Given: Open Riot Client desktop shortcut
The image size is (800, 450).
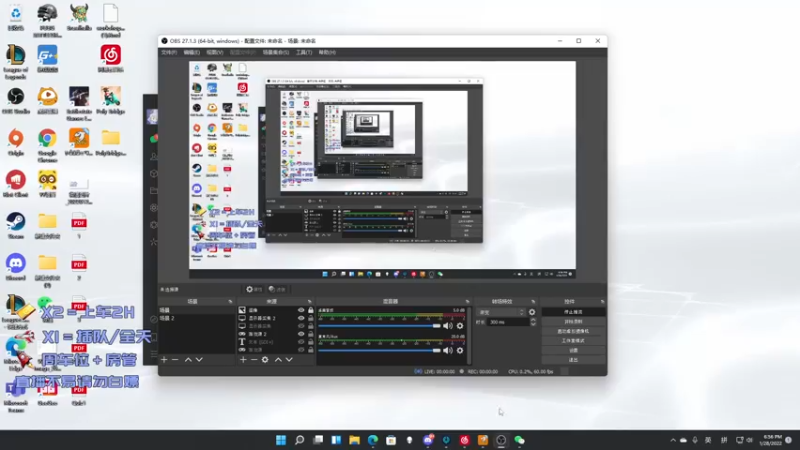Looking at the screenshot, I should [15, 184].
